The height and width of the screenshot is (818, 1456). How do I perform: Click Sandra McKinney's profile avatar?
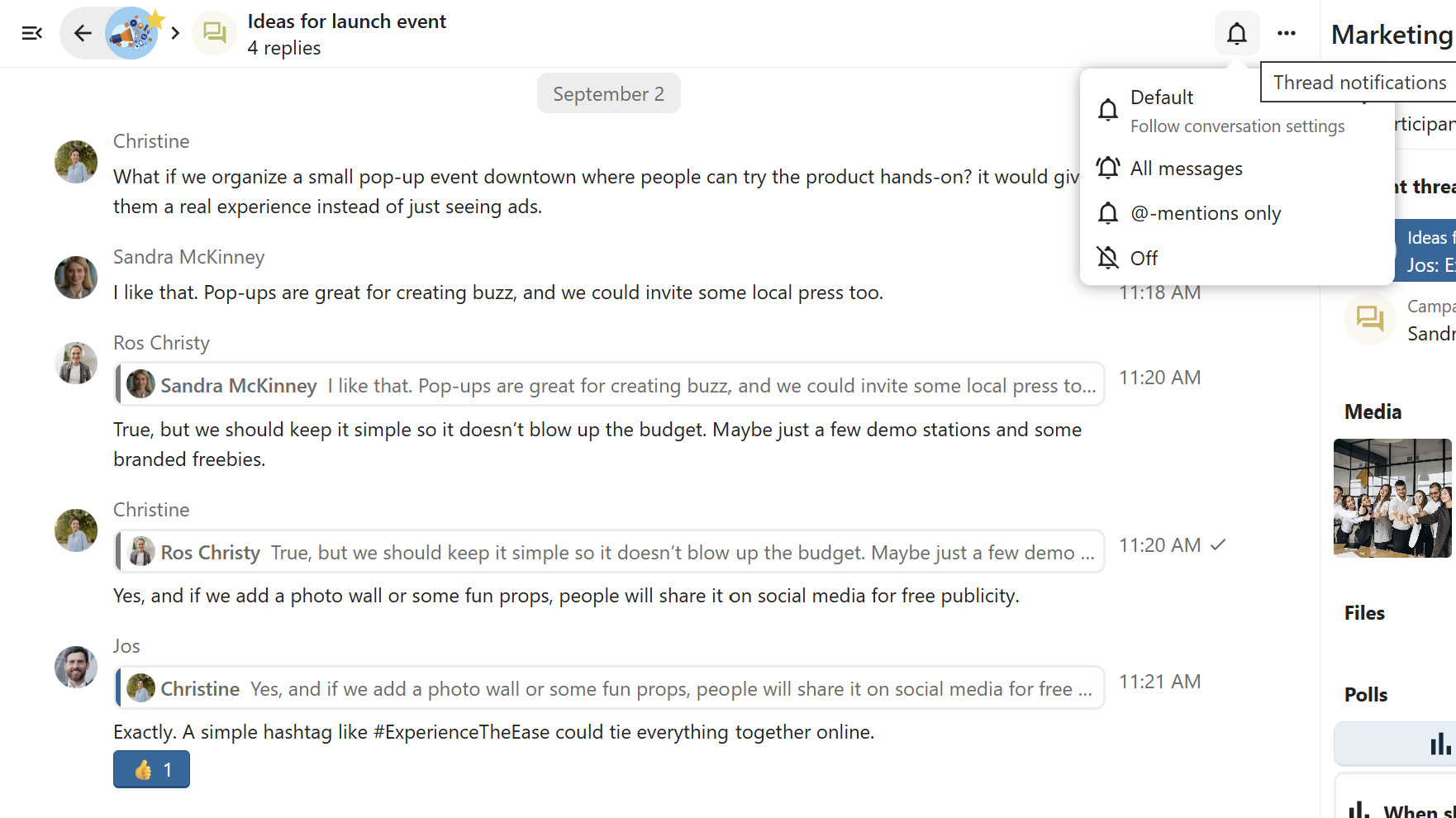(76, 277)
